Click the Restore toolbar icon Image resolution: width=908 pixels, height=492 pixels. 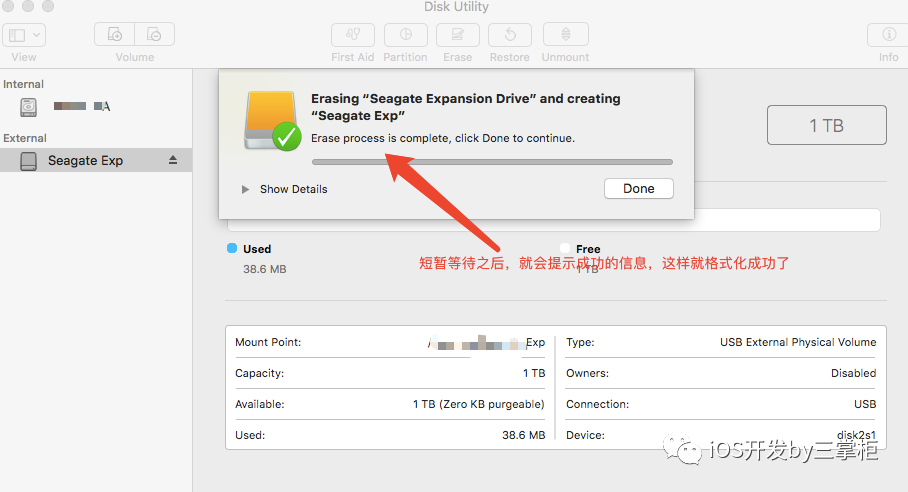(x=510, y=35)
